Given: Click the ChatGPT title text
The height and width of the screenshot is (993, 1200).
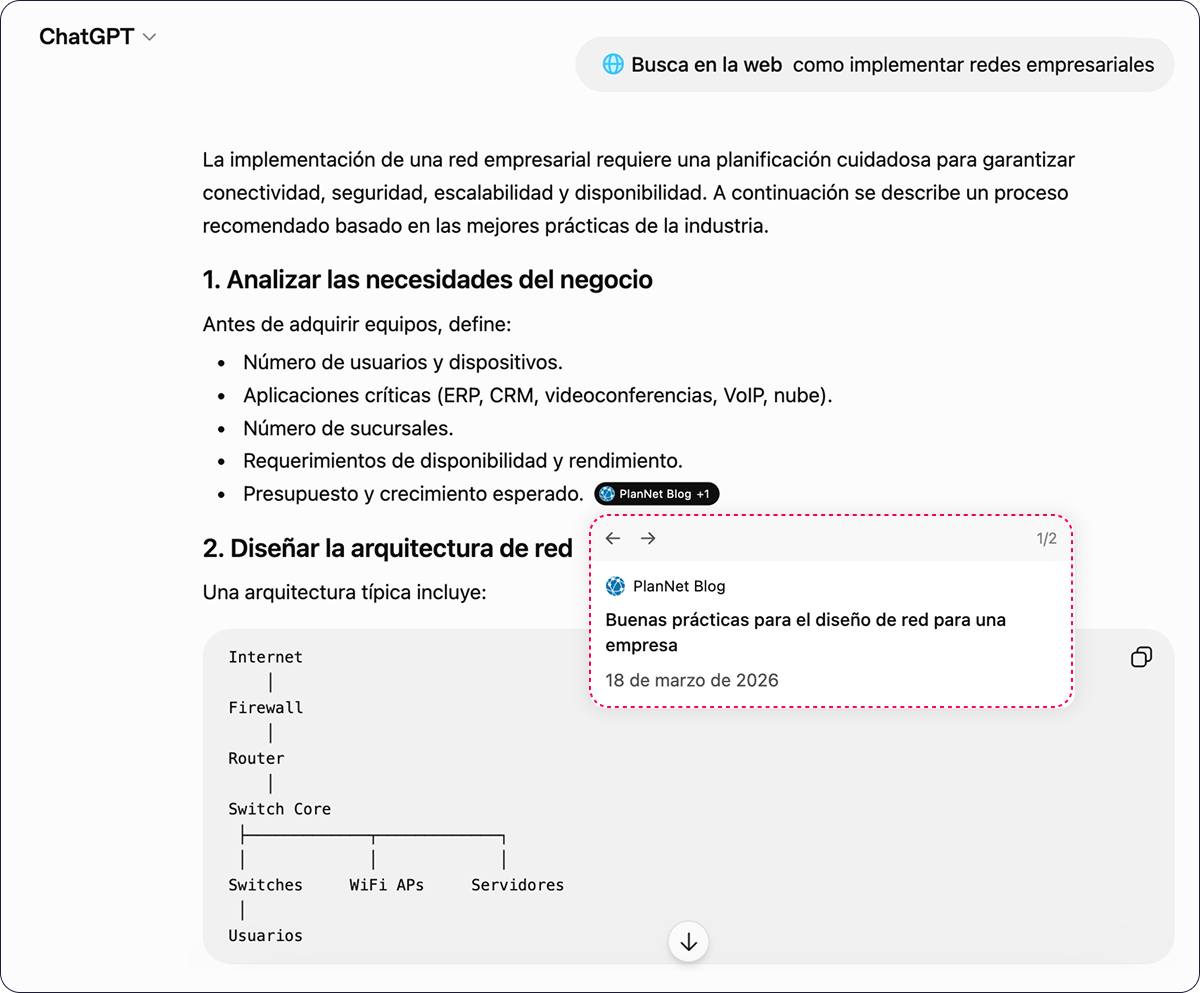Looking at the screenshot, I should point(87,37).
